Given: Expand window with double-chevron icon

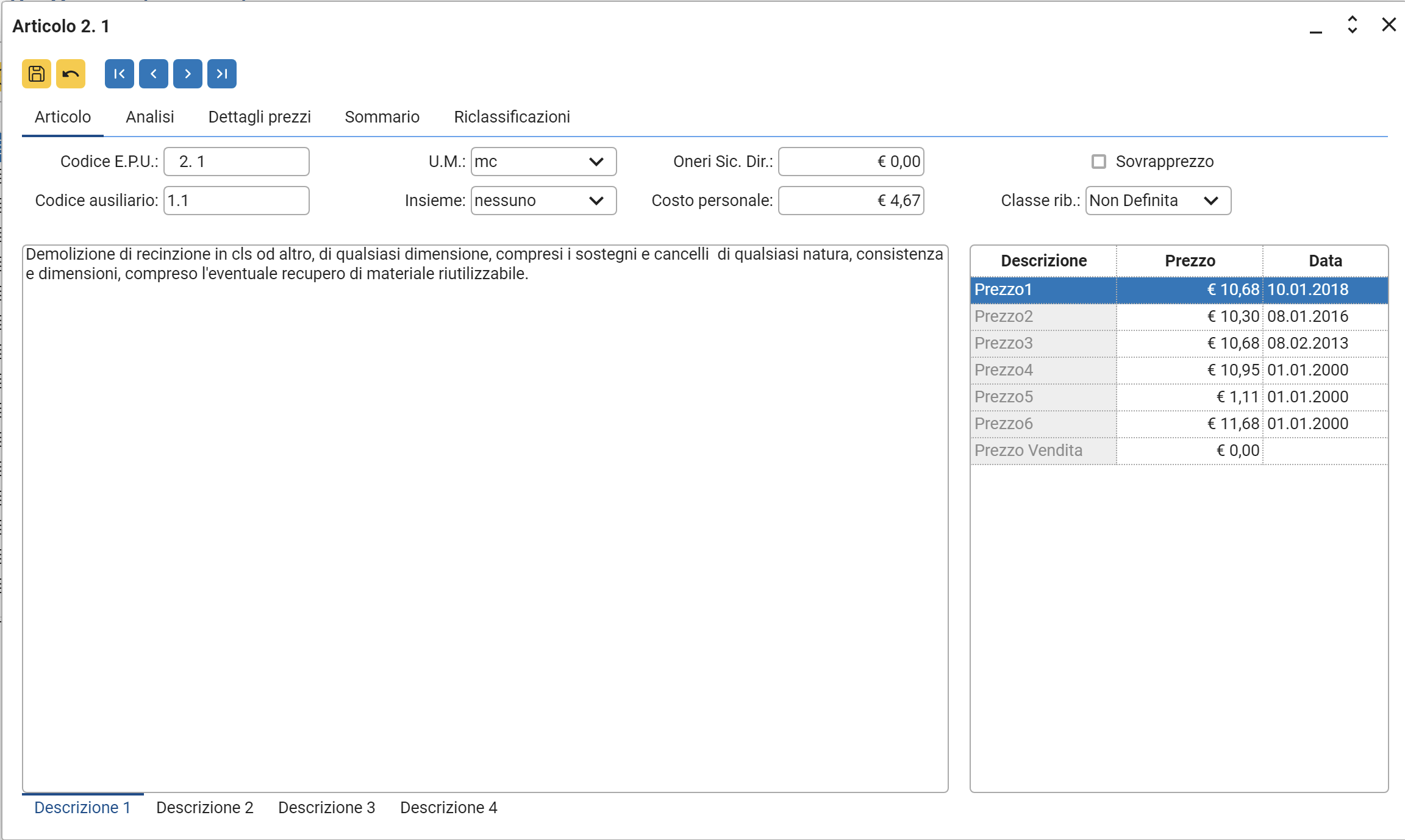Looking at the screenshot, I should coord(1352,24).
